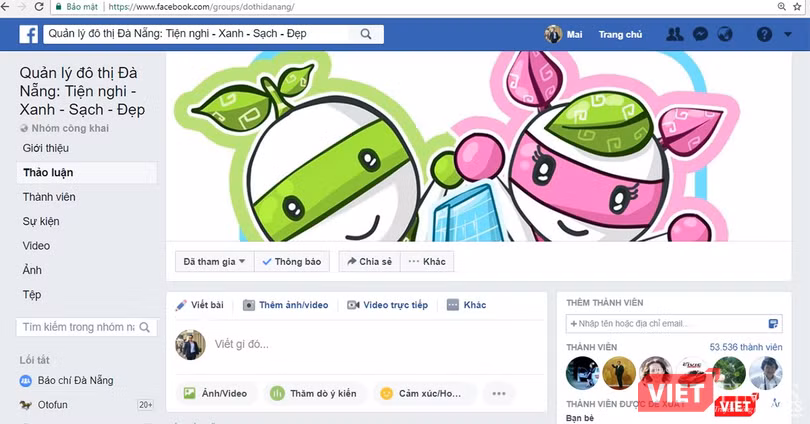Click the Cảm xúc/Ho... feeling button
This screenshot has height=424, width=810.
click(424, 394)
